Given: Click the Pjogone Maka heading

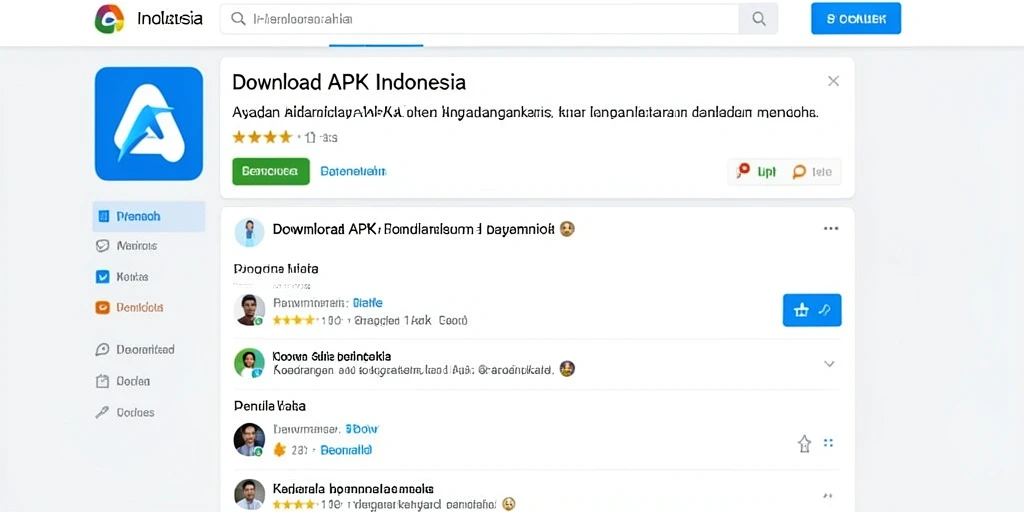Looking at the screenshot, I should [x=276, y=268].
